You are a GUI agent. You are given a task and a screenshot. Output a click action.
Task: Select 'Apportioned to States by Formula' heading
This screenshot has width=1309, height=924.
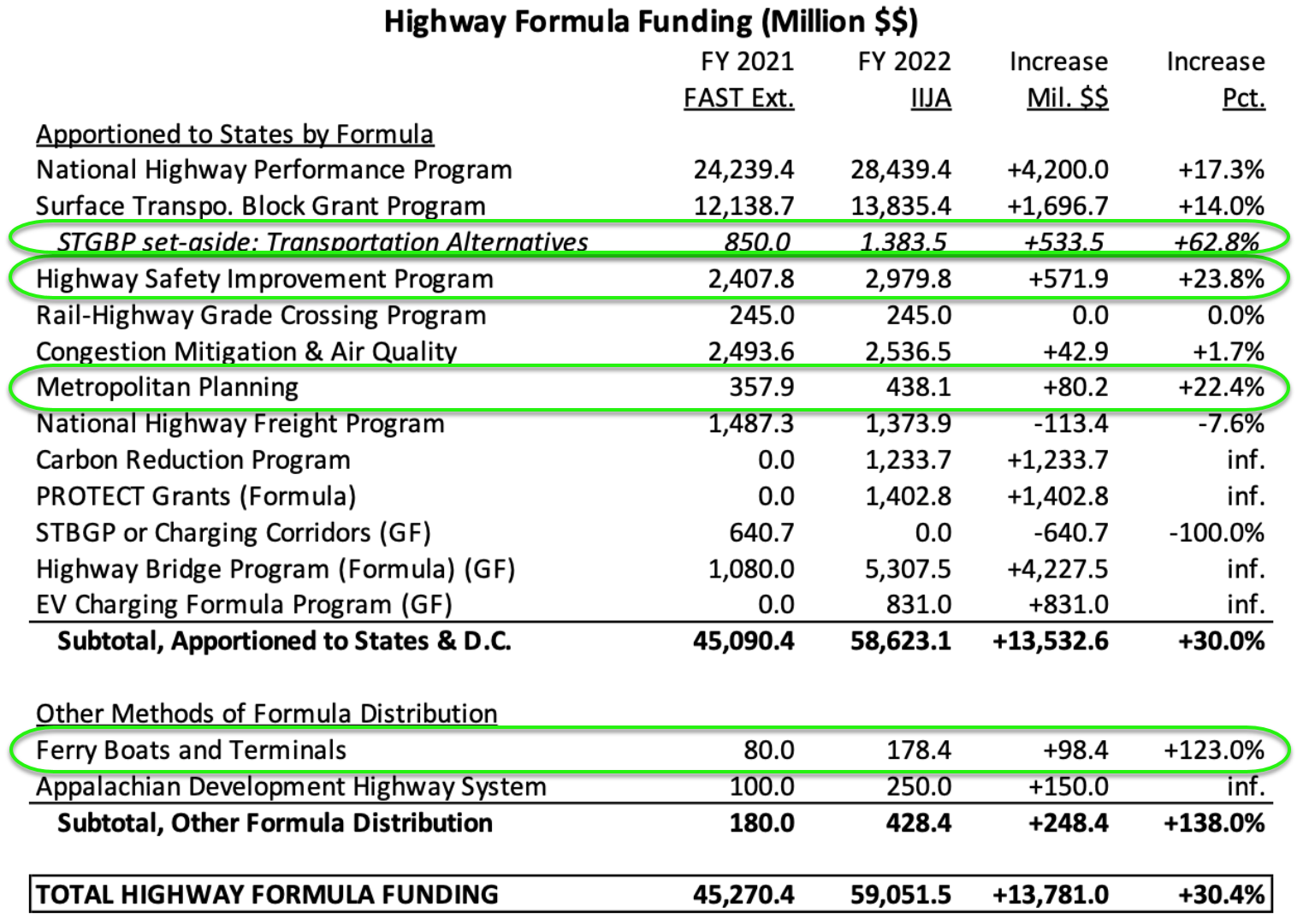pos(234,134)
